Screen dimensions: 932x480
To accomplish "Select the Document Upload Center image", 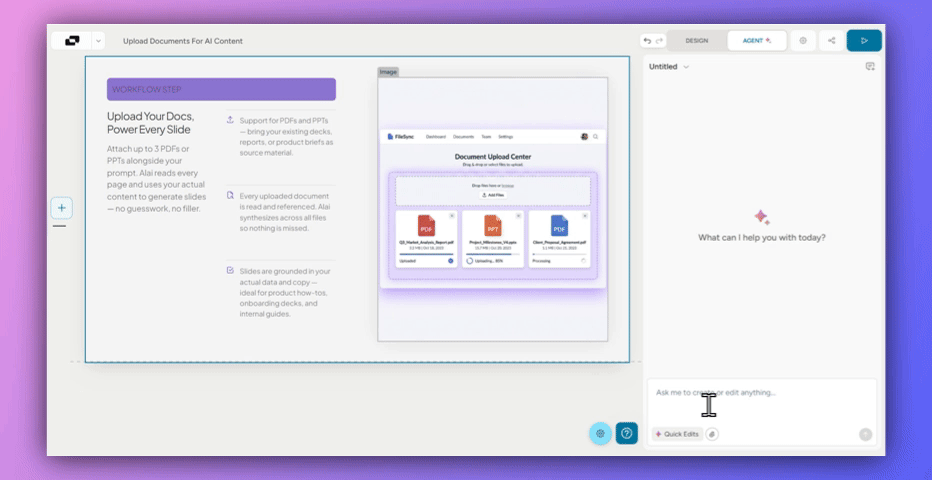I will [x=493, y=209].
